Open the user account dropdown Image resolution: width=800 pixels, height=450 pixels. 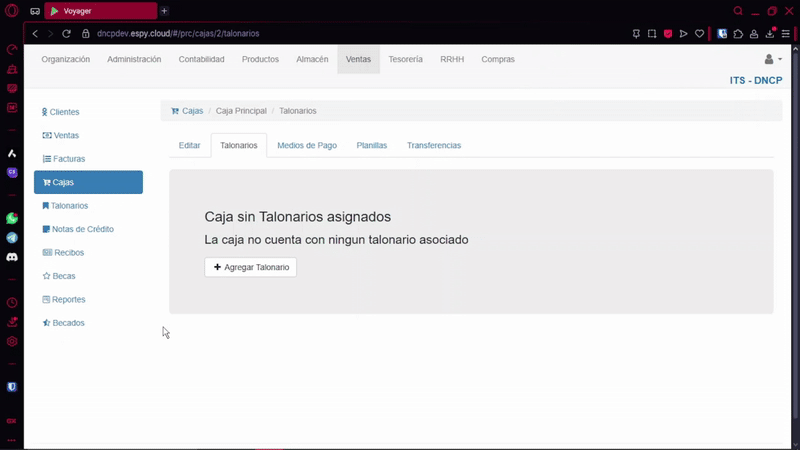pos(773,59)
